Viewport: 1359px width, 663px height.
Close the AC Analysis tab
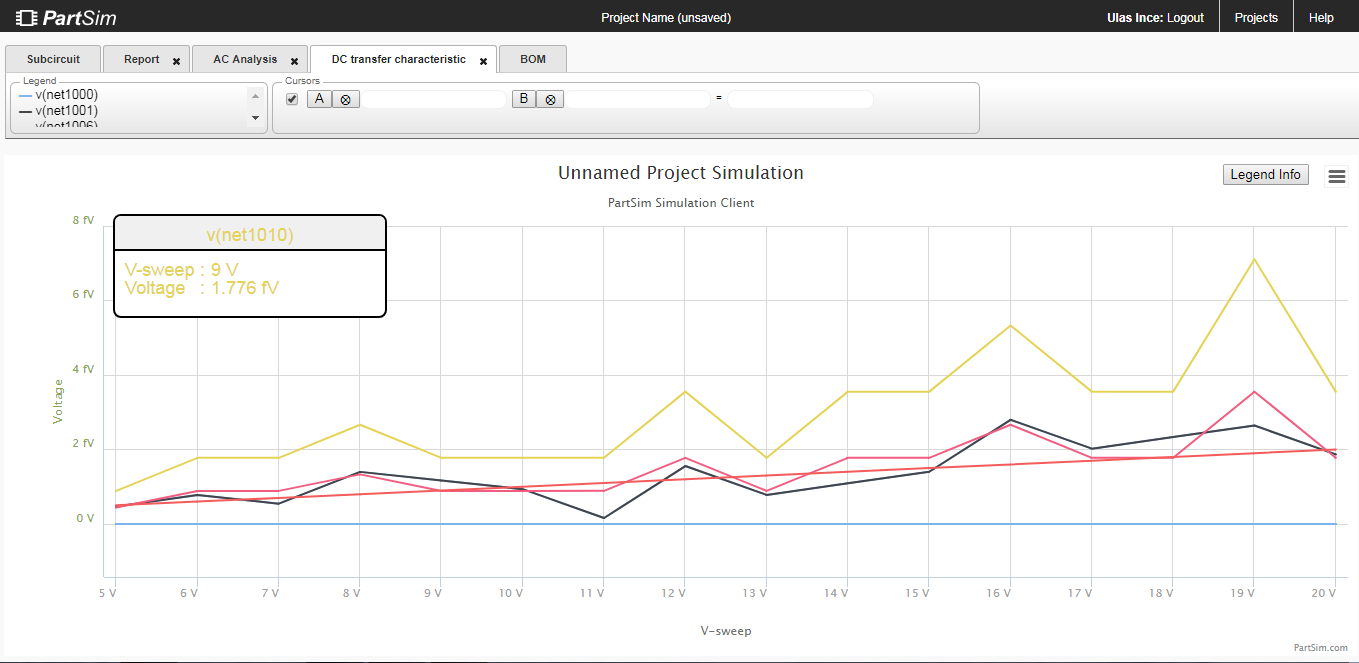point(295,61)
